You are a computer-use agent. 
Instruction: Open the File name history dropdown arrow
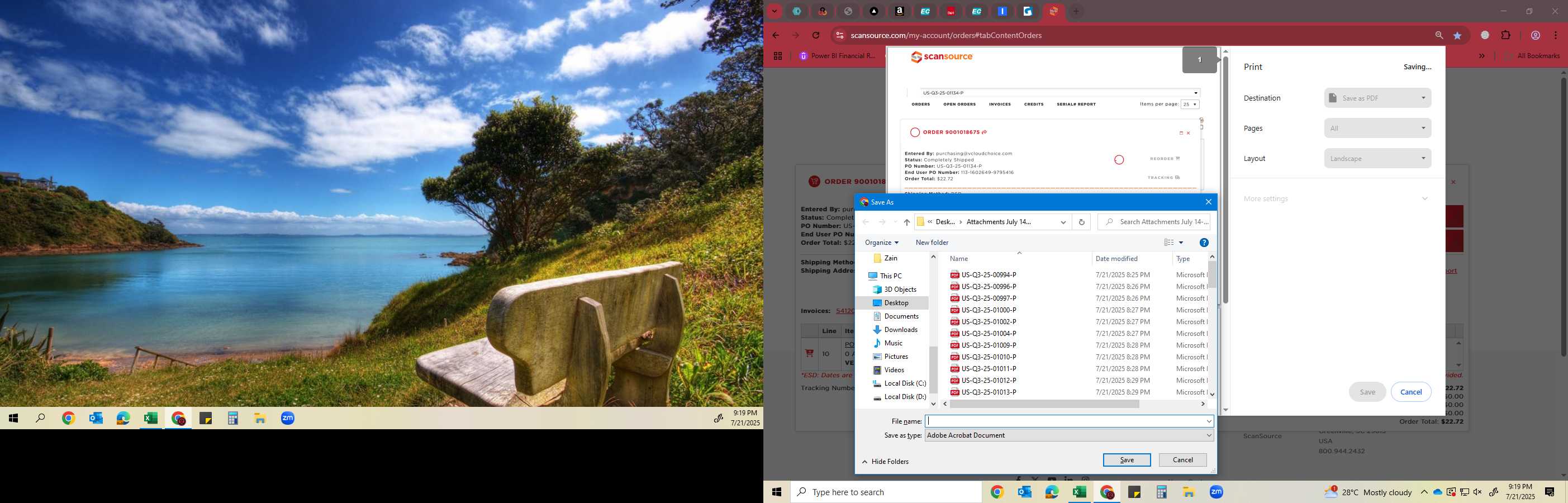click(x=1209, y=421)
